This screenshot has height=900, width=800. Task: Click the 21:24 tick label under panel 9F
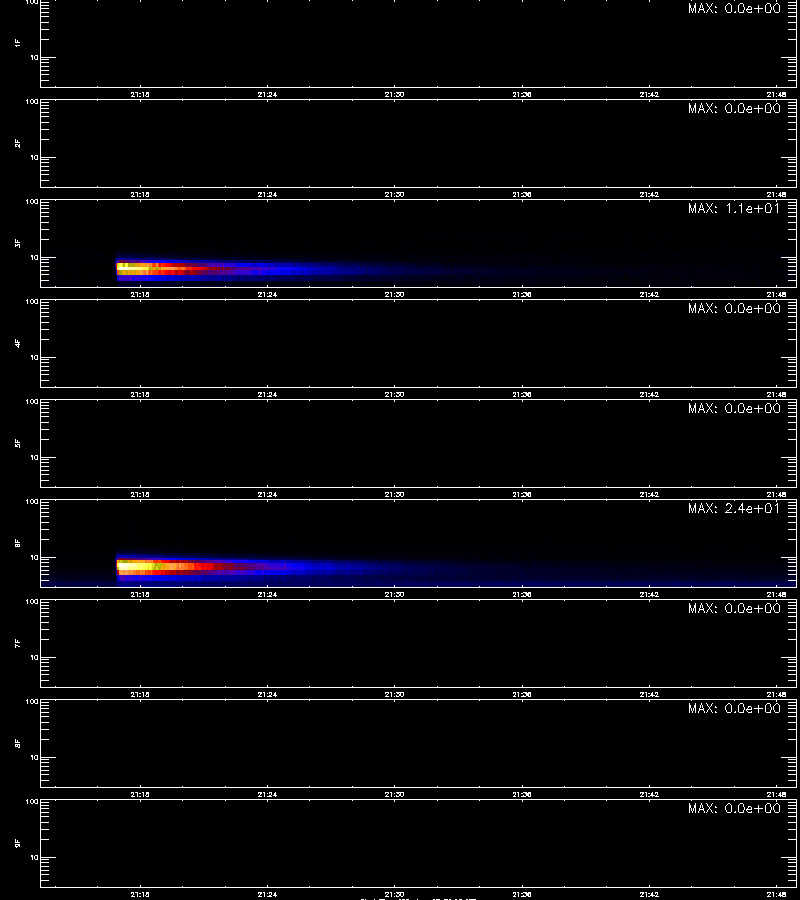point(267,894)
